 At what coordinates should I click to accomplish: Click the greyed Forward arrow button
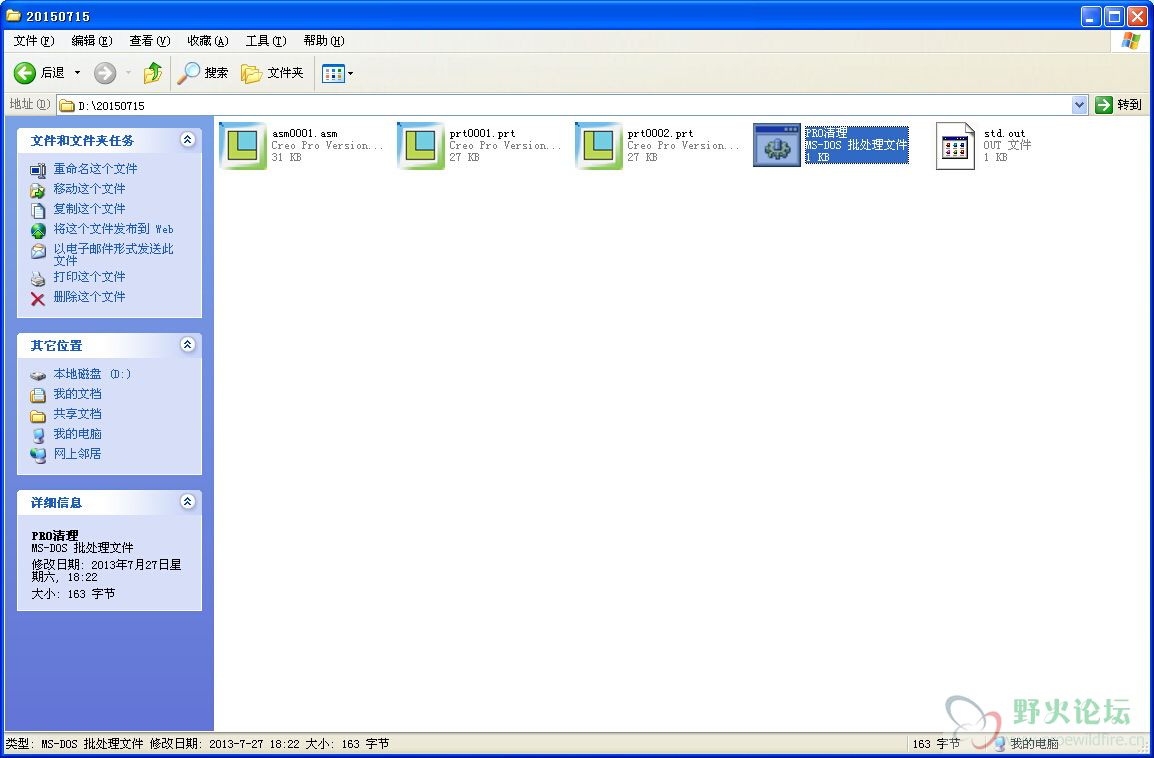pos(105,73)
